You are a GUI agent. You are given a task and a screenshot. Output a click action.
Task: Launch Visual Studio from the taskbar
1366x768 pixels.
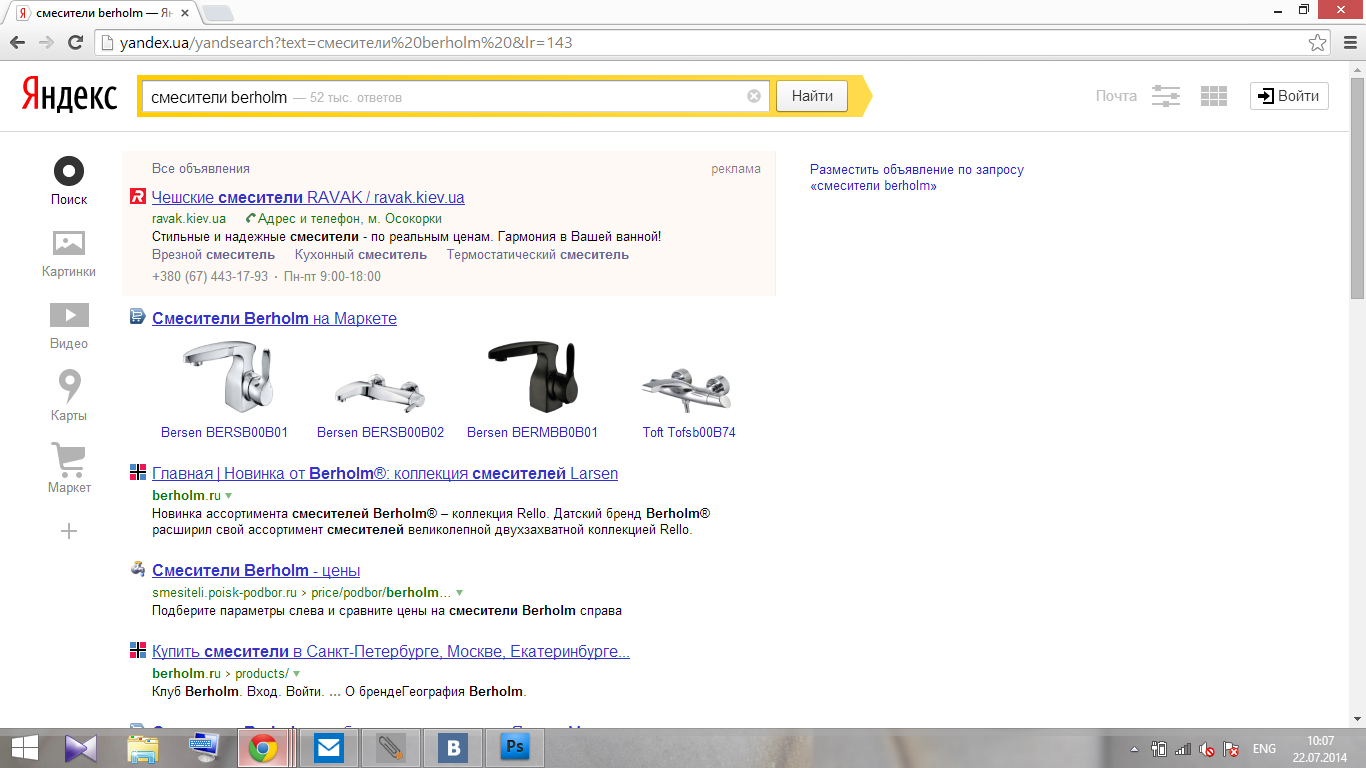coord(80,748)
